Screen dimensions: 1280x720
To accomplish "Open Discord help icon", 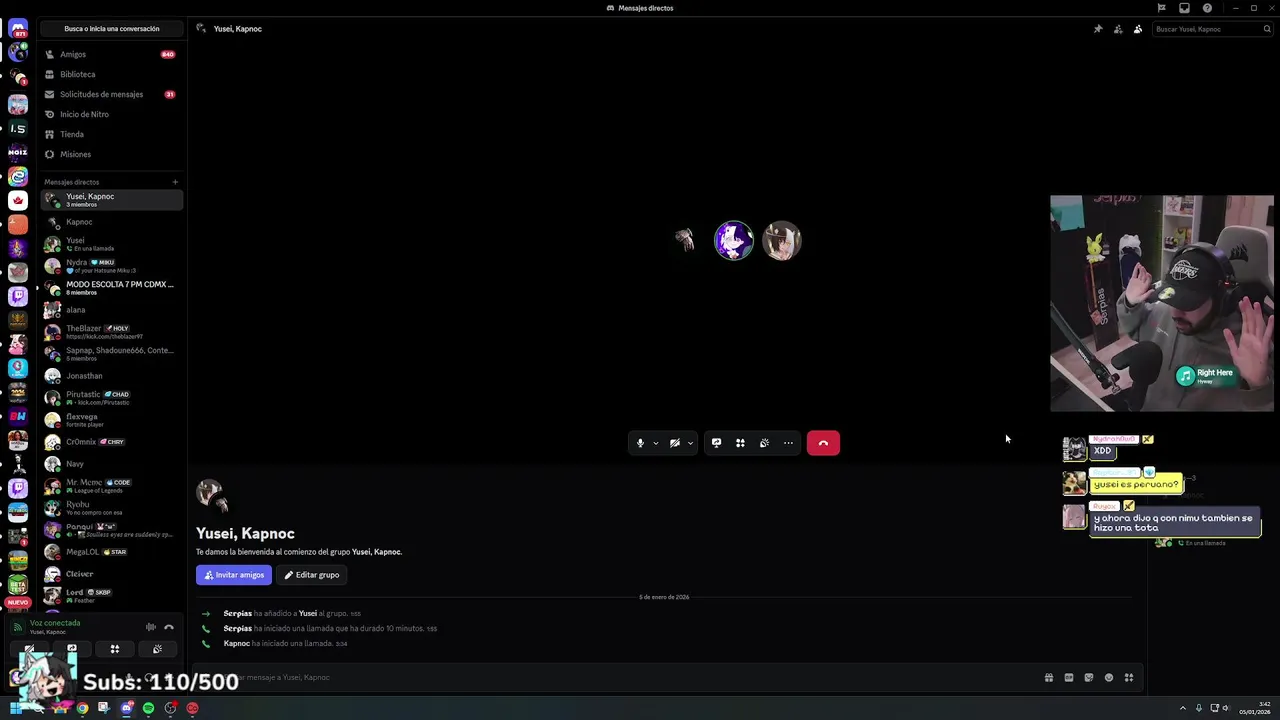I will pyautogui.click(x=1207, y=8).
